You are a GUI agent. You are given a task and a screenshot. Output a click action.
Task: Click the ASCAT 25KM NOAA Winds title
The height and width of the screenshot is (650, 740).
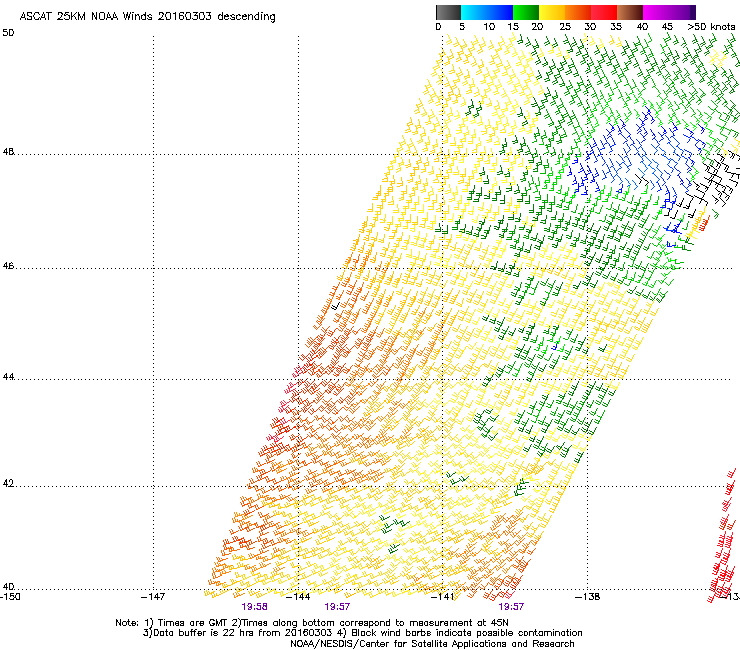(147, 16)
